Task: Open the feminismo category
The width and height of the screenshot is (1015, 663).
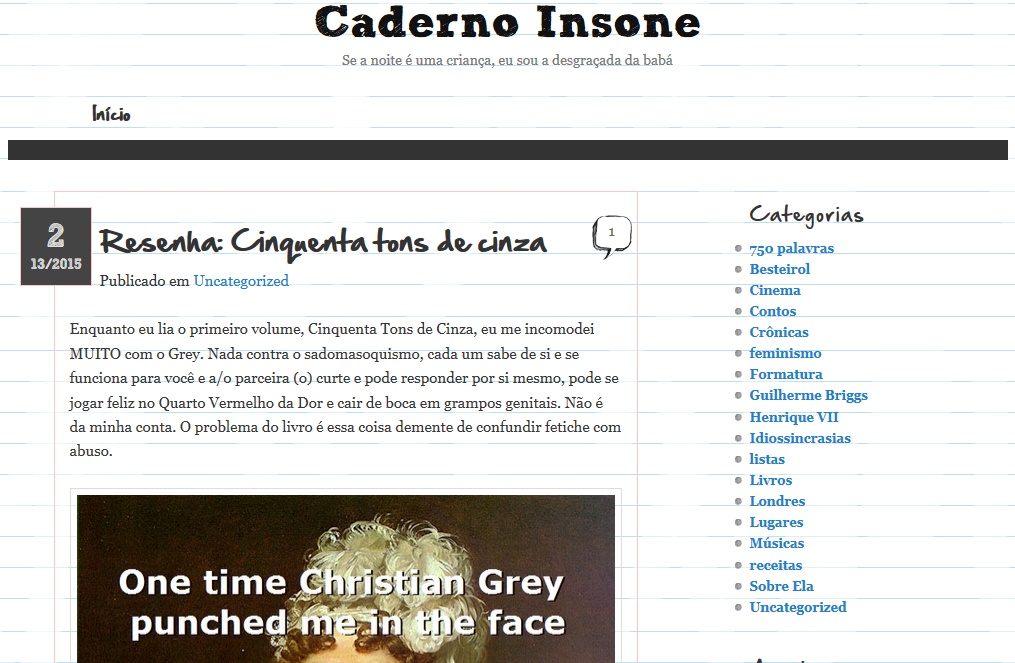Action: click(785, 353)
